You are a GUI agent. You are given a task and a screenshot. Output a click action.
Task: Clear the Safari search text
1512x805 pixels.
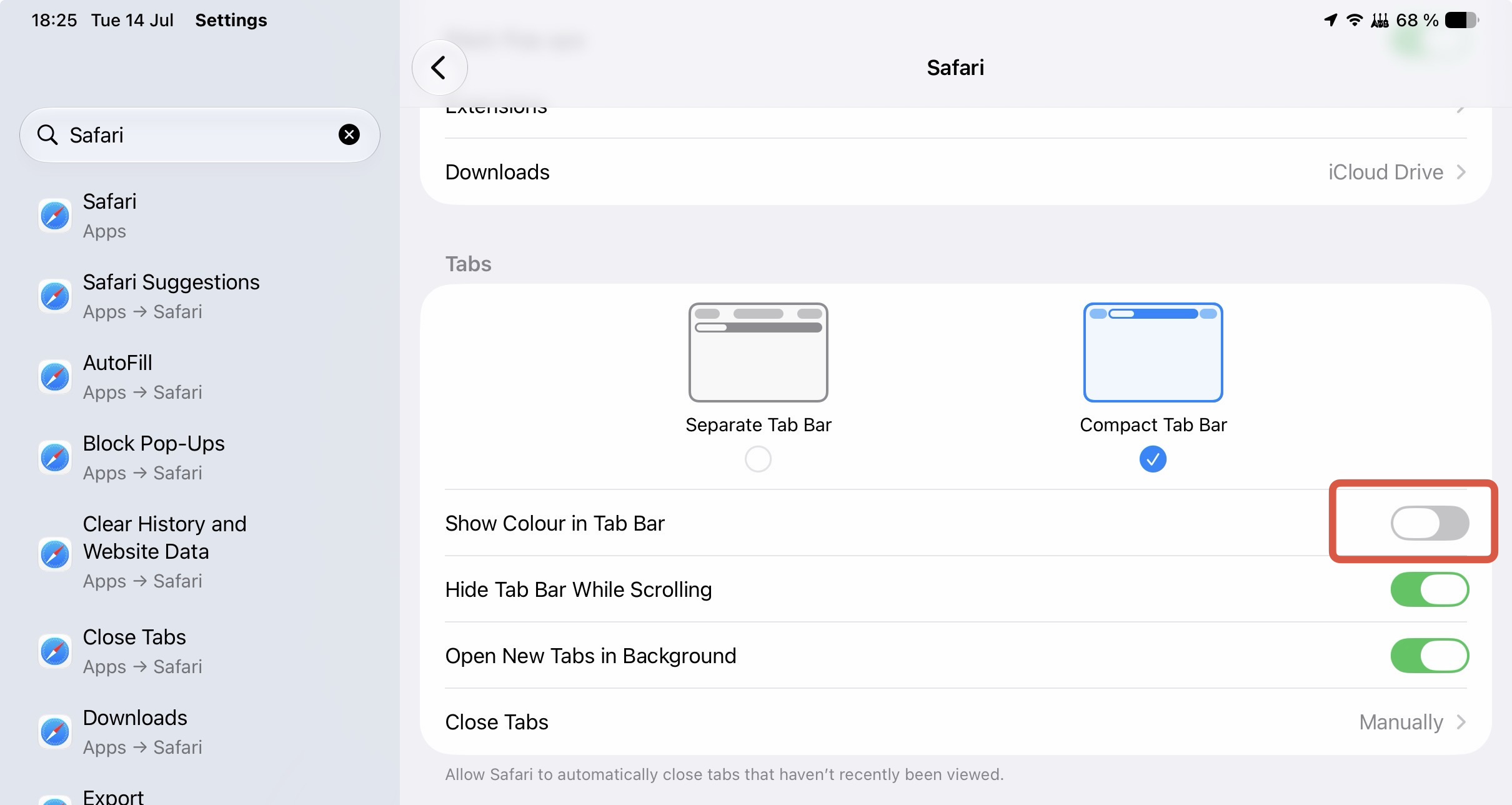[349, 134]
